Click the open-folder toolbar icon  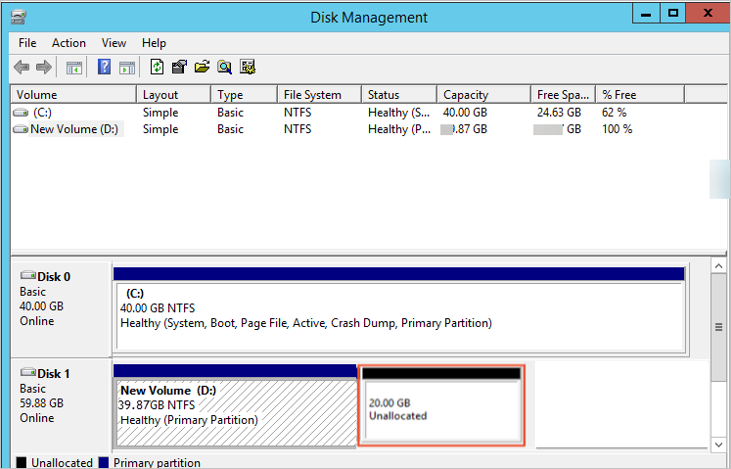202,67
